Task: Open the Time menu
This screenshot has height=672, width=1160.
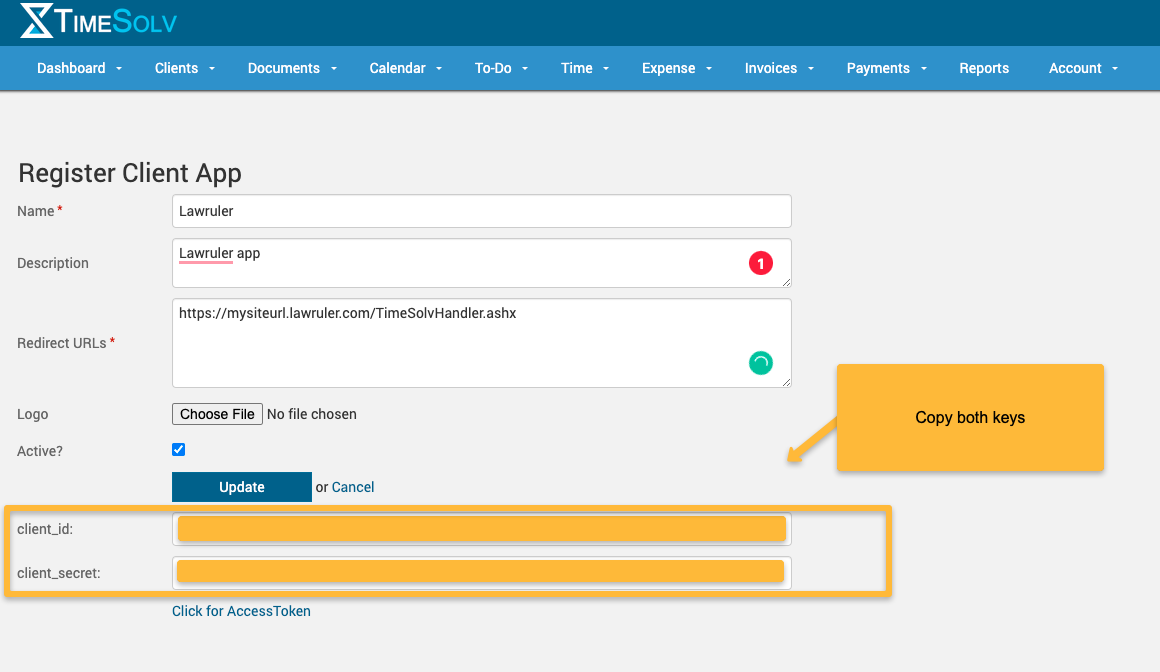Action: [x=576, y=68]
